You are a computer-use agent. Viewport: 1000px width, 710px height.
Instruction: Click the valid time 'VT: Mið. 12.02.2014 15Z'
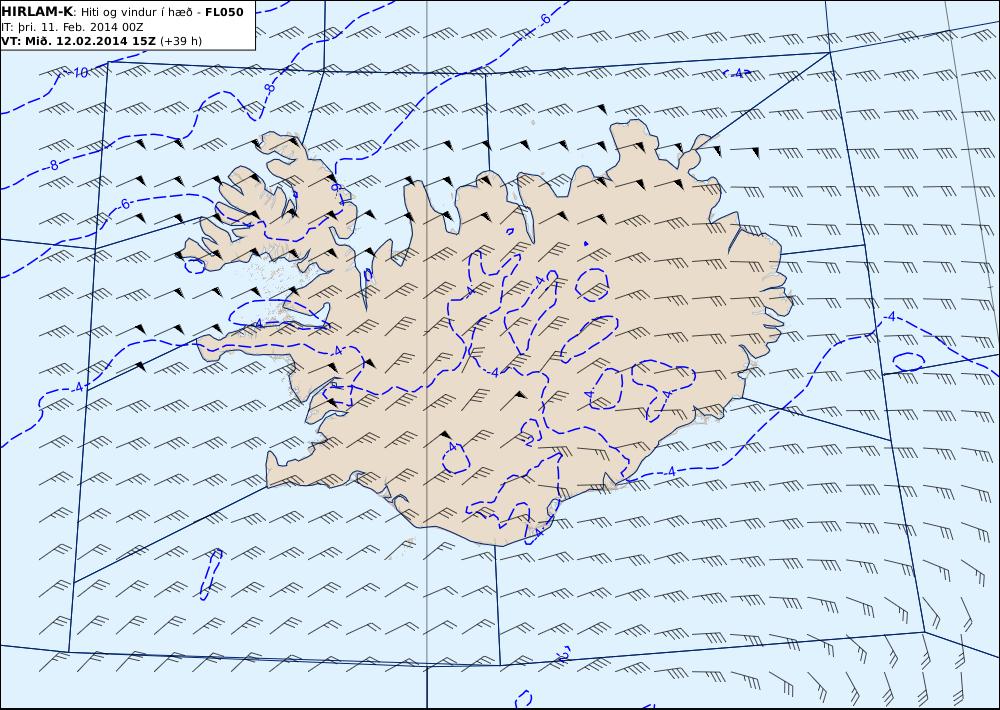click(78, 41)
